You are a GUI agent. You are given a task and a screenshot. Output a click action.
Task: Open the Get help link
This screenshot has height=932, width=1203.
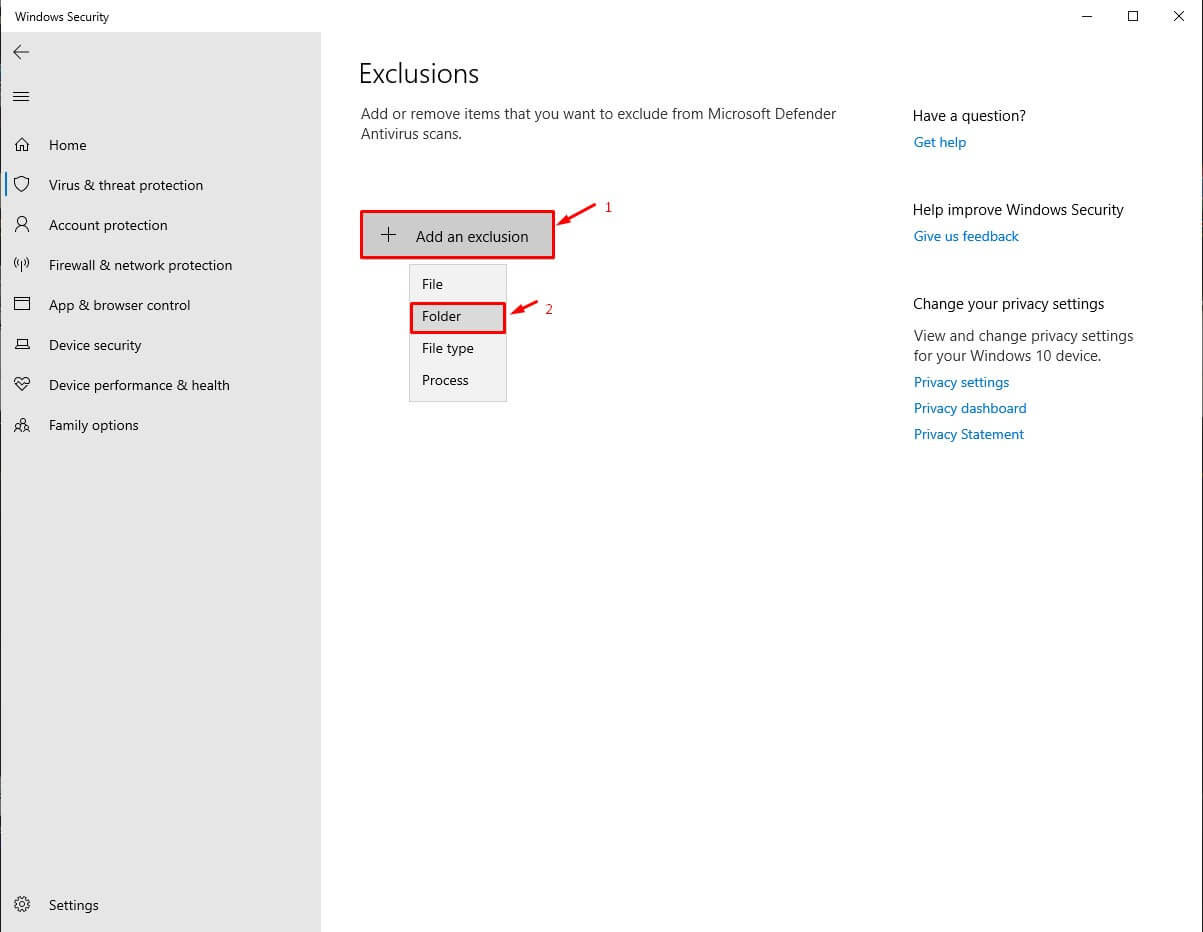pyautogui.click(x=939, y=142)
